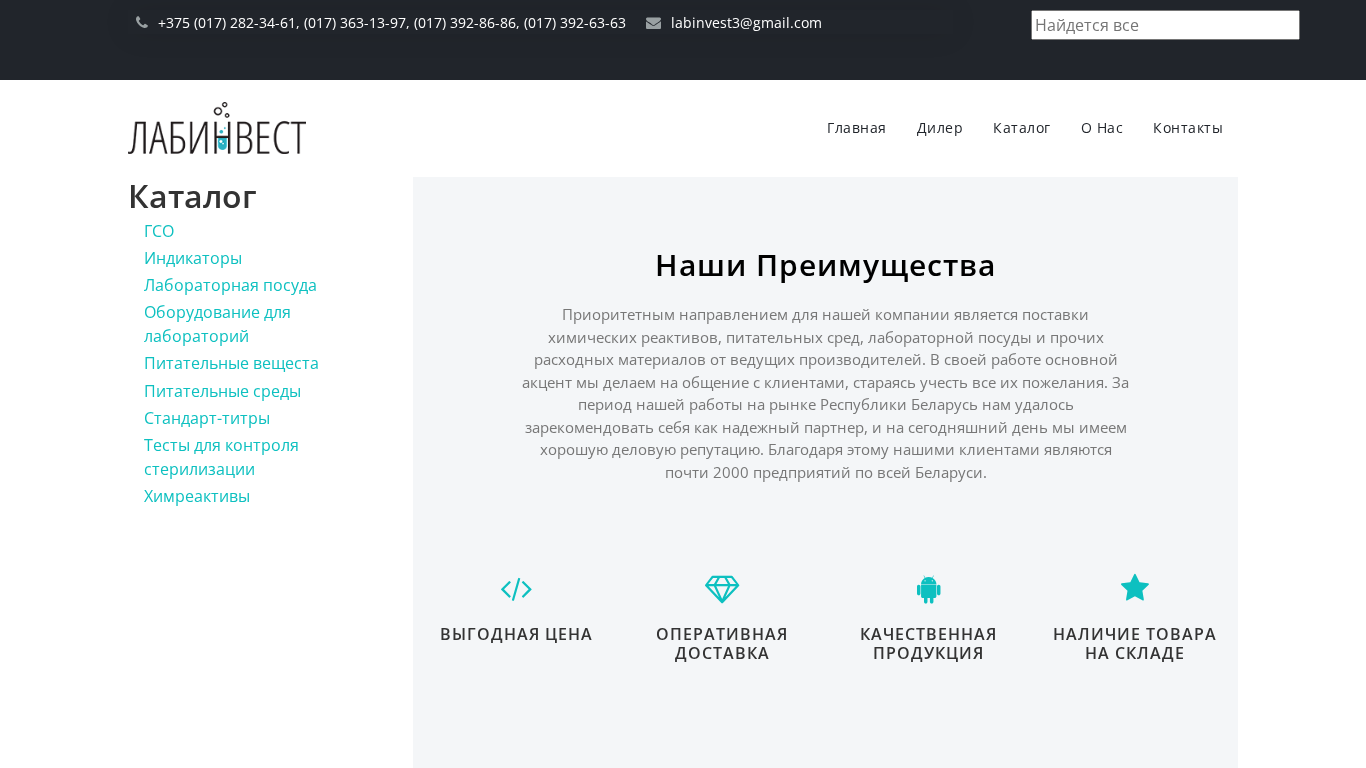1366x768 pixels.
Task: Open the Индикаторы catalog category
Action: point(193,258)
